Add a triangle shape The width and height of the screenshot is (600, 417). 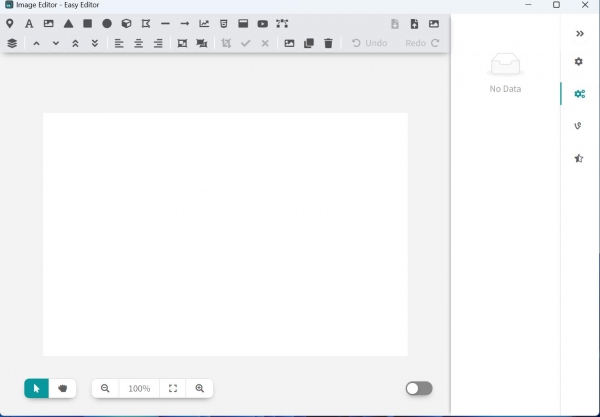click(x=68, y=24)
